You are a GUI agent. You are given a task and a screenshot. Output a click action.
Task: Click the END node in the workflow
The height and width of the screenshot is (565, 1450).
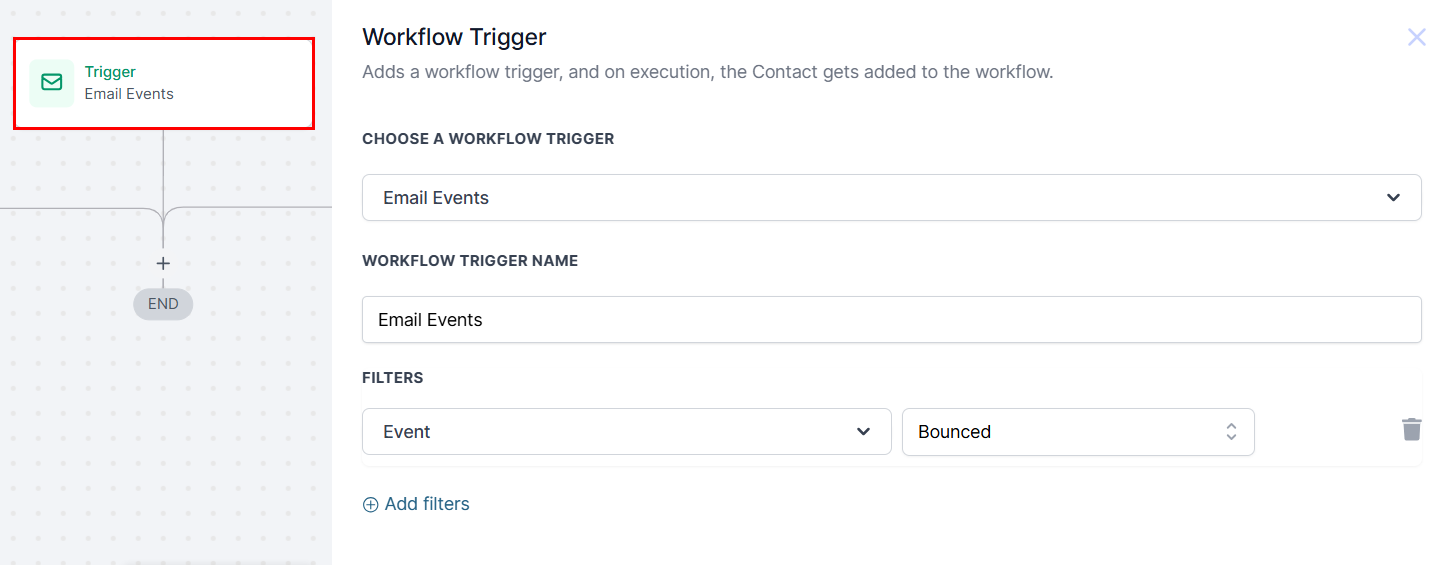(163, 304)
